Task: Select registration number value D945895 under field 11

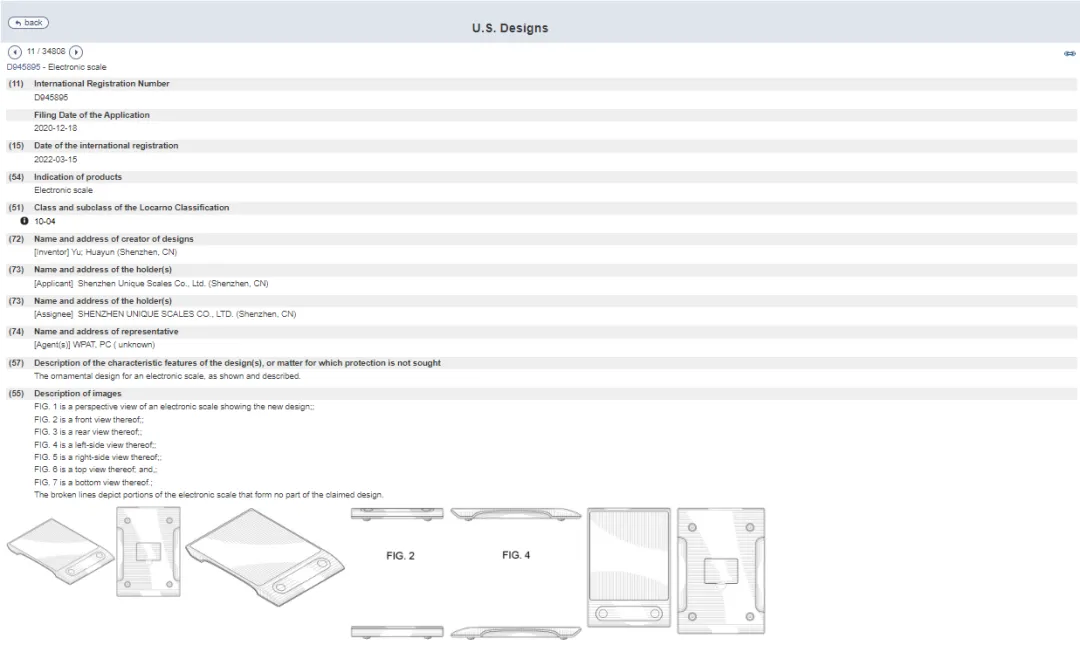Action: pos(51,98)
